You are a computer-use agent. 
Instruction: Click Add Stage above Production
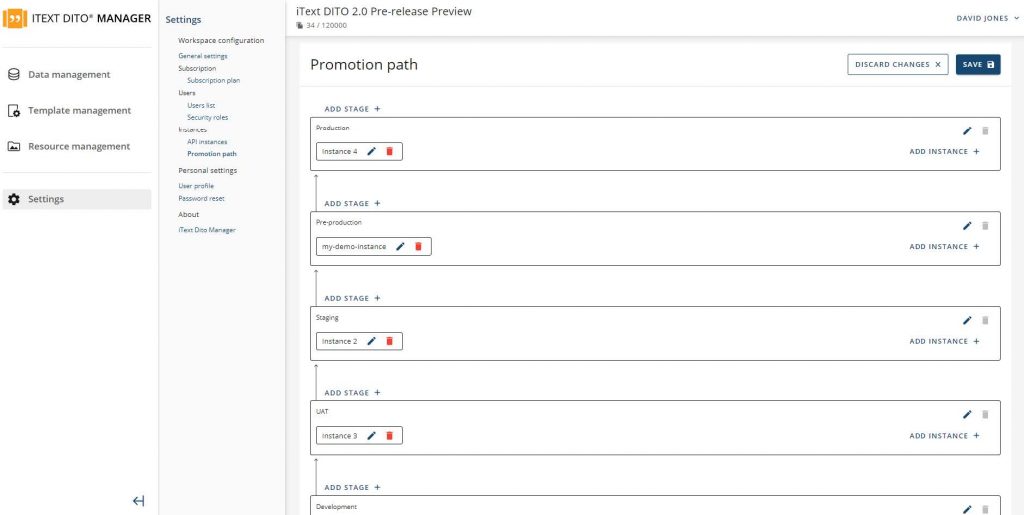[x=352, y=109]
